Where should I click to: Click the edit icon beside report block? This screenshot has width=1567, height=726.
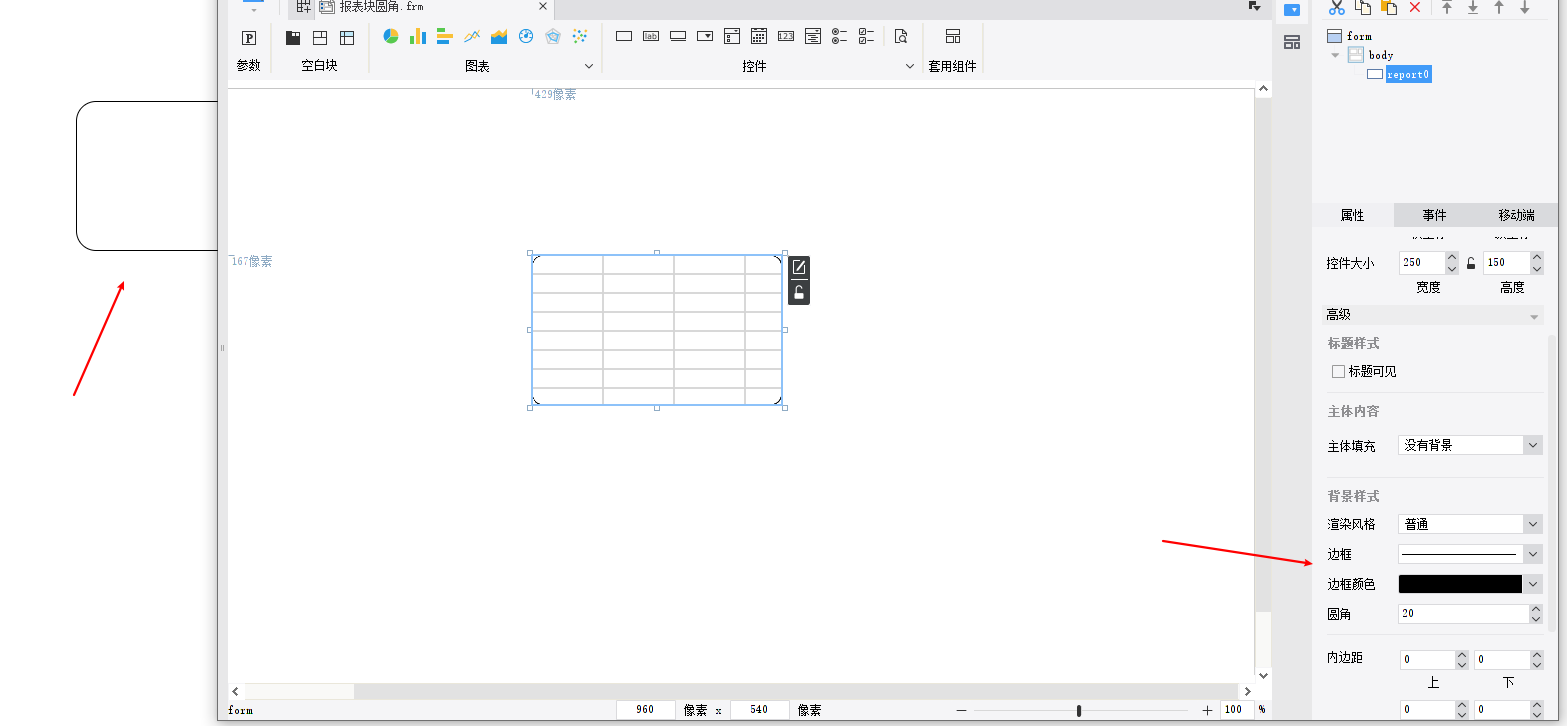pos(799,267)
